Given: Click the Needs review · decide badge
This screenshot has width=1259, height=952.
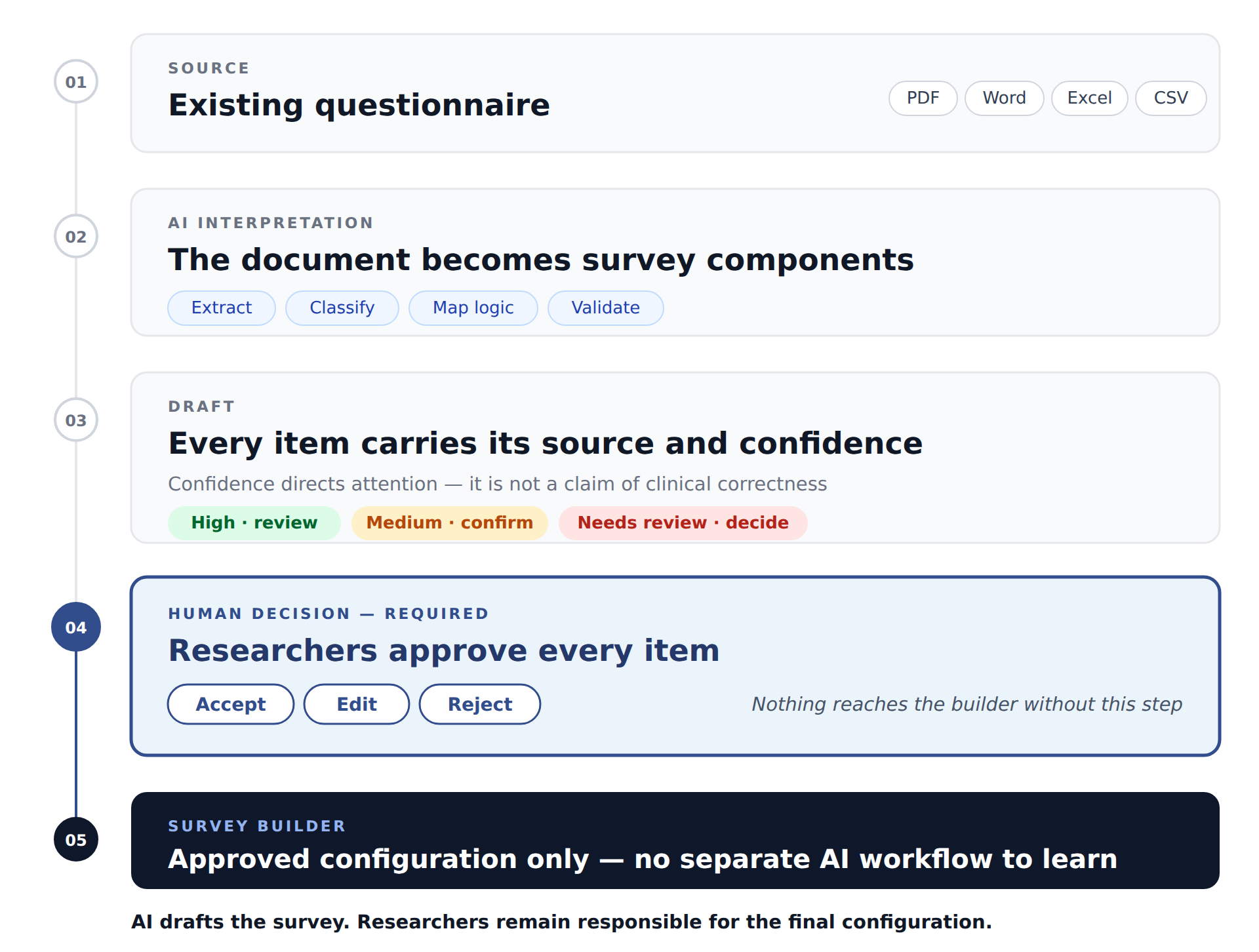Looking at the screenshot, I should tap(683, 523).
